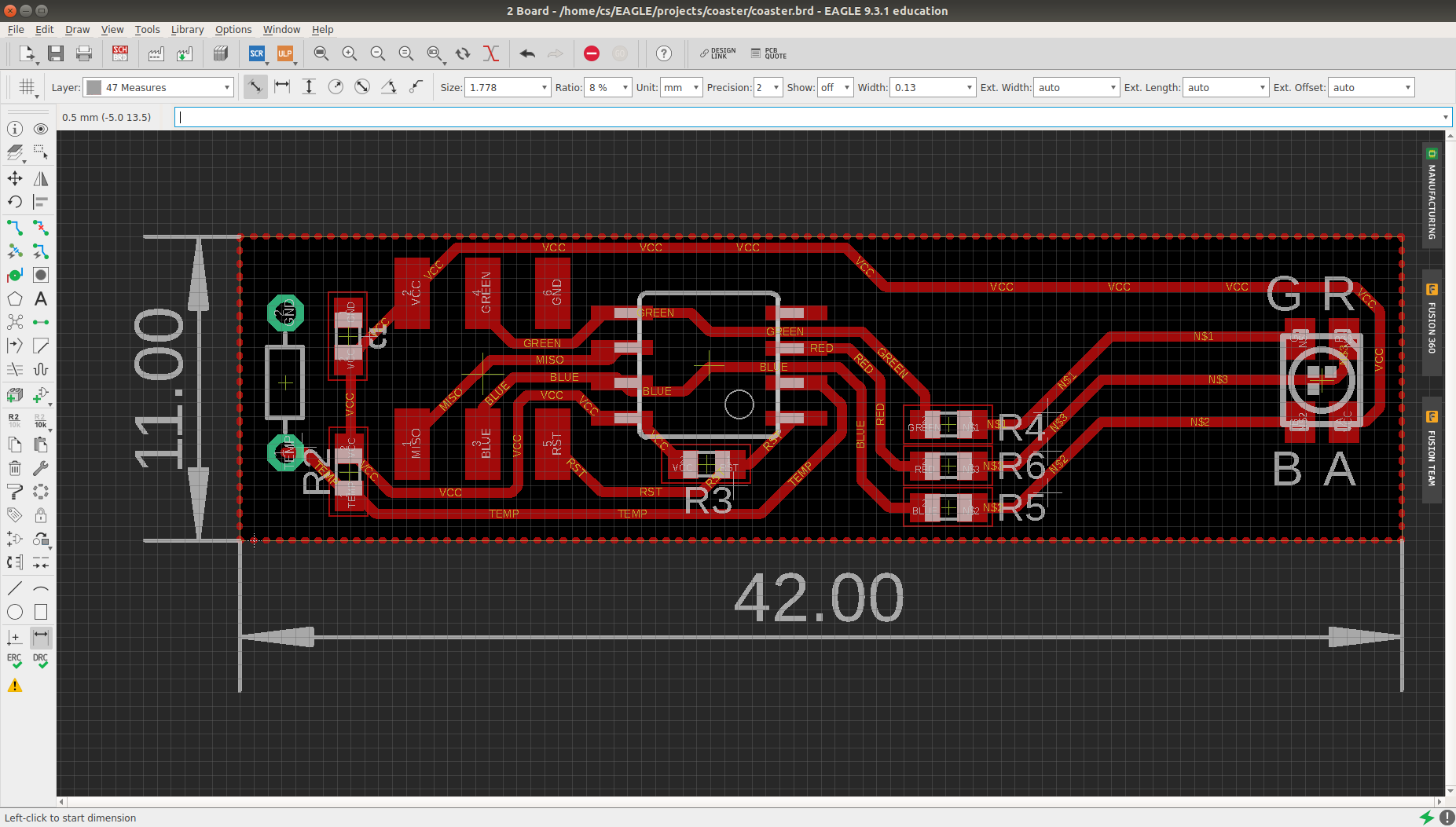Screen dimensions: 1456x827
Task: Toggle the angle dimension type
Action: pyautogui.click(x=389, y=86)
